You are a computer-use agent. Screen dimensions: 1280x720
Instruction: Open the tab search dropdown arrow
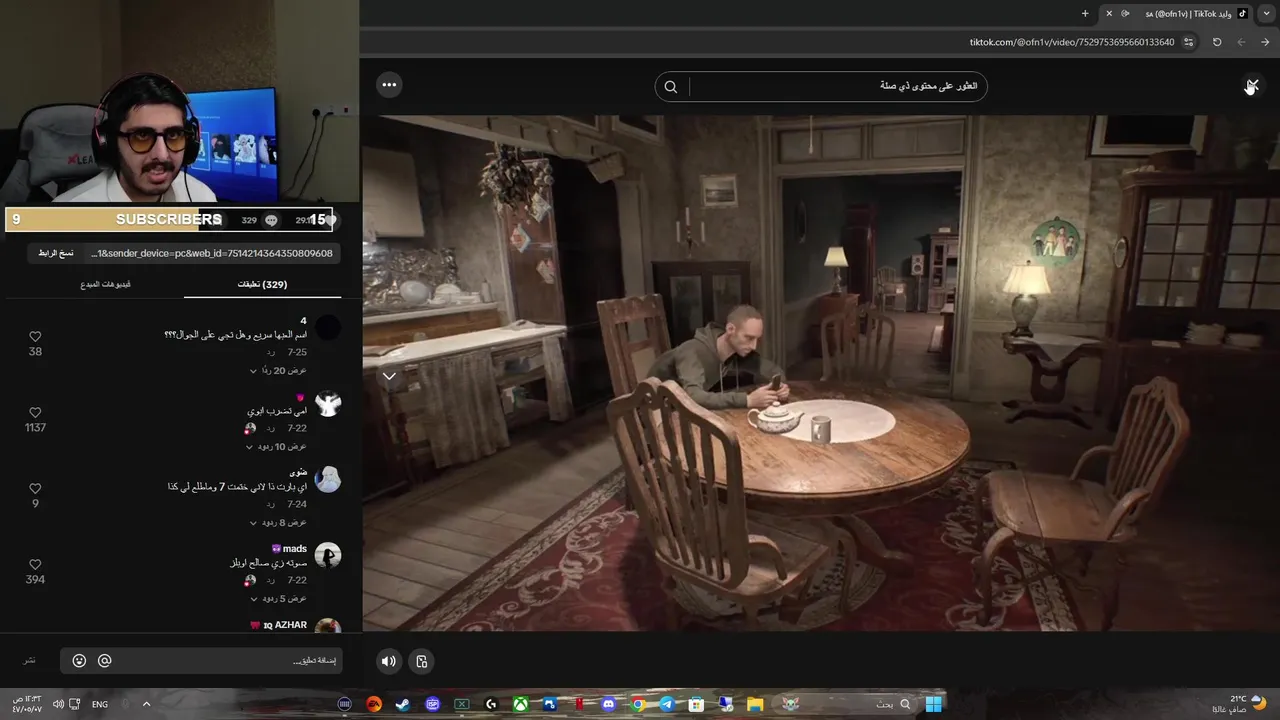[1267, 13]
